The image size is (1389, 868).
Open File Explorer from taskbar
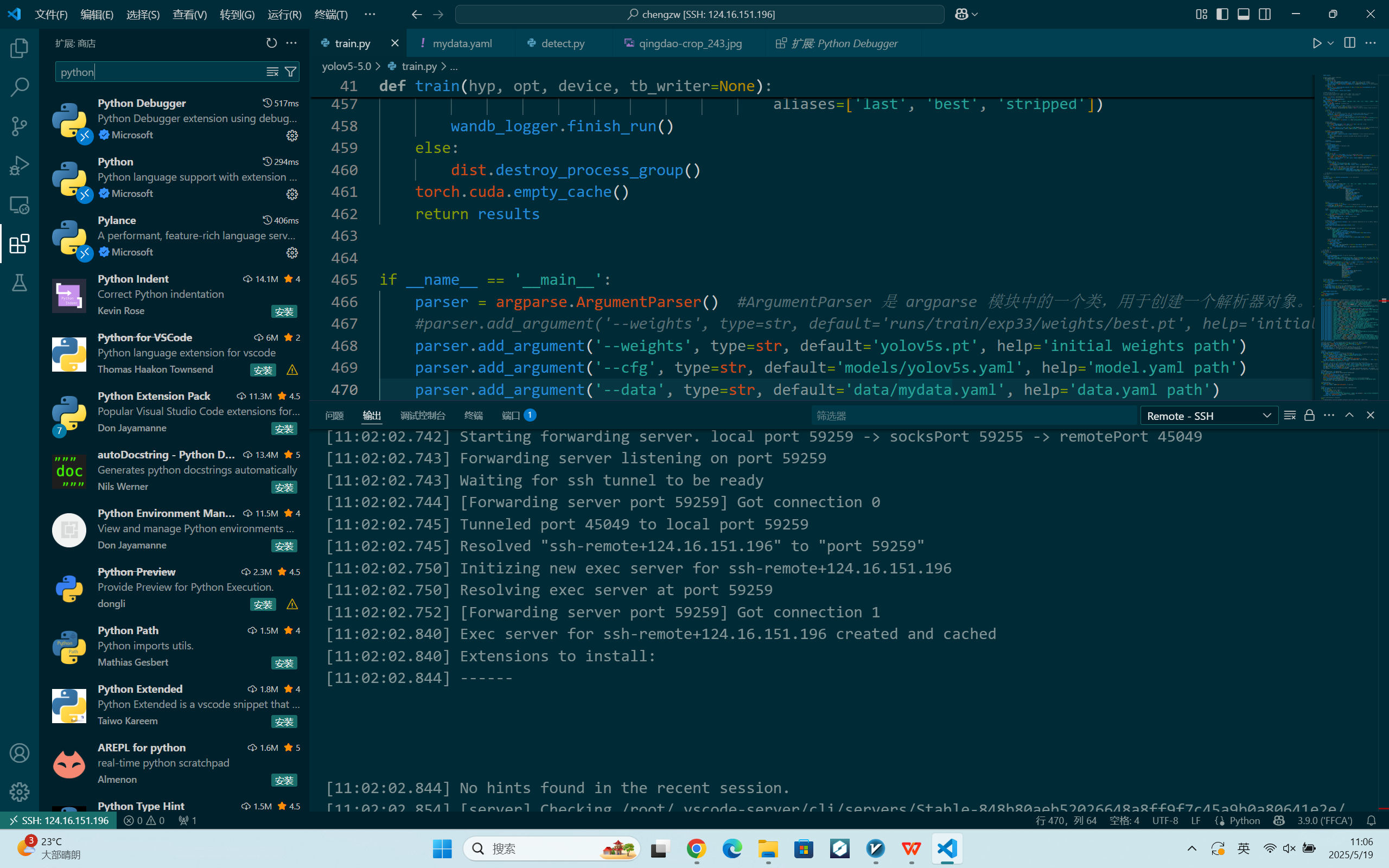click(768, 848)
